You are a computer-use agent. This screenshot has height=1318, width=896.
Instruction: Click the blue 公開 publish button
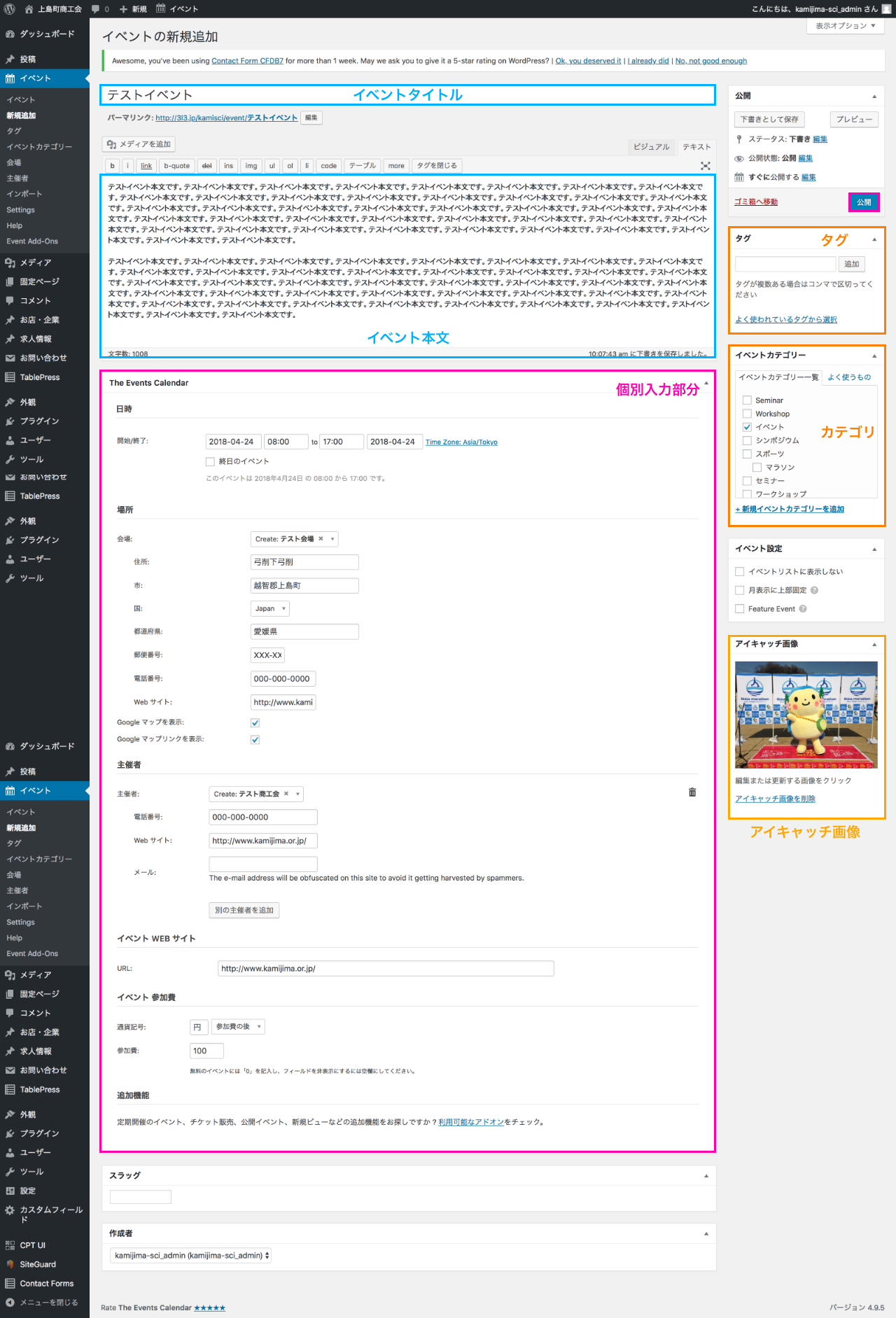coord(863,202)
